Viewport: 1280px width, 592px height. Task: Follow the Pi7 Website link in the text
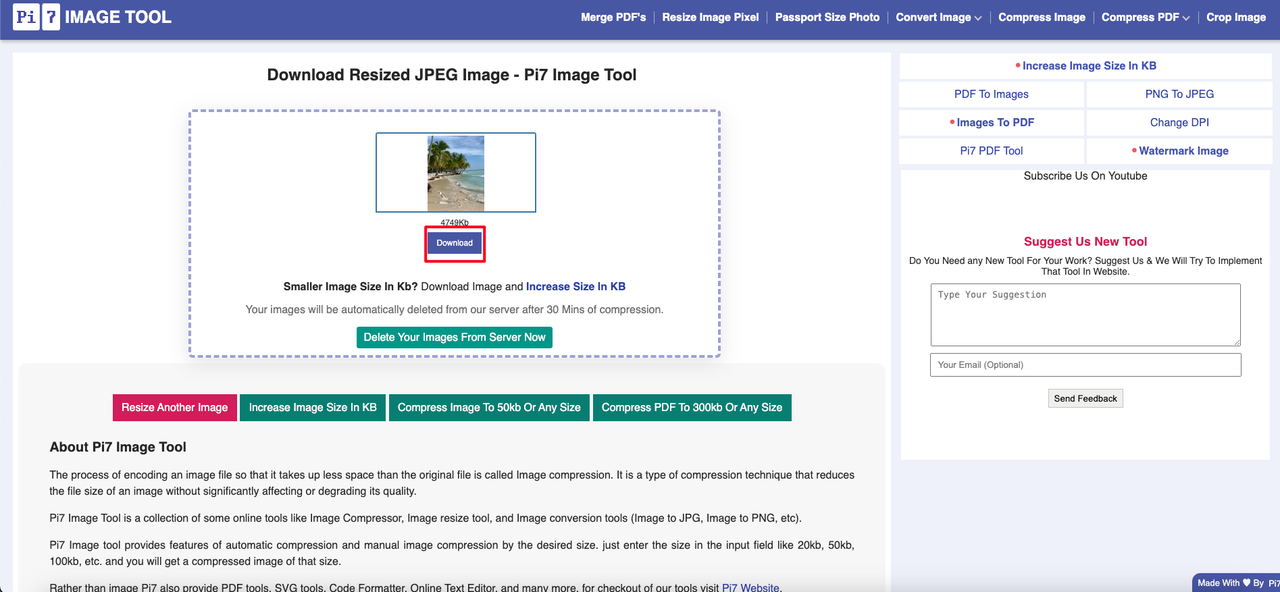(750, 587)
